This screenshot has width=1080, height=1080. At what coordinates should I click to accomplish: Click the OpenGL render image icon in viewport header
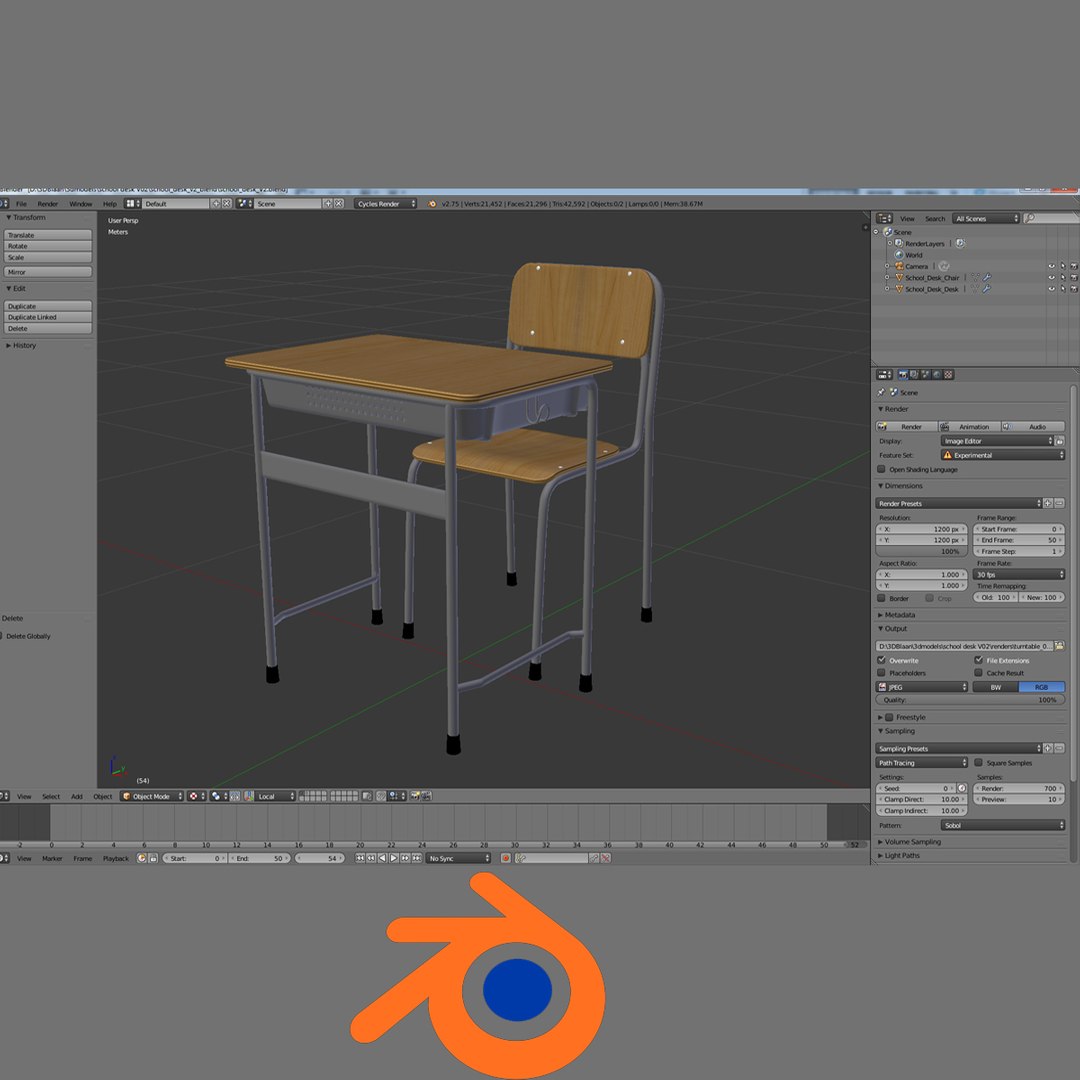click(415, 796)
